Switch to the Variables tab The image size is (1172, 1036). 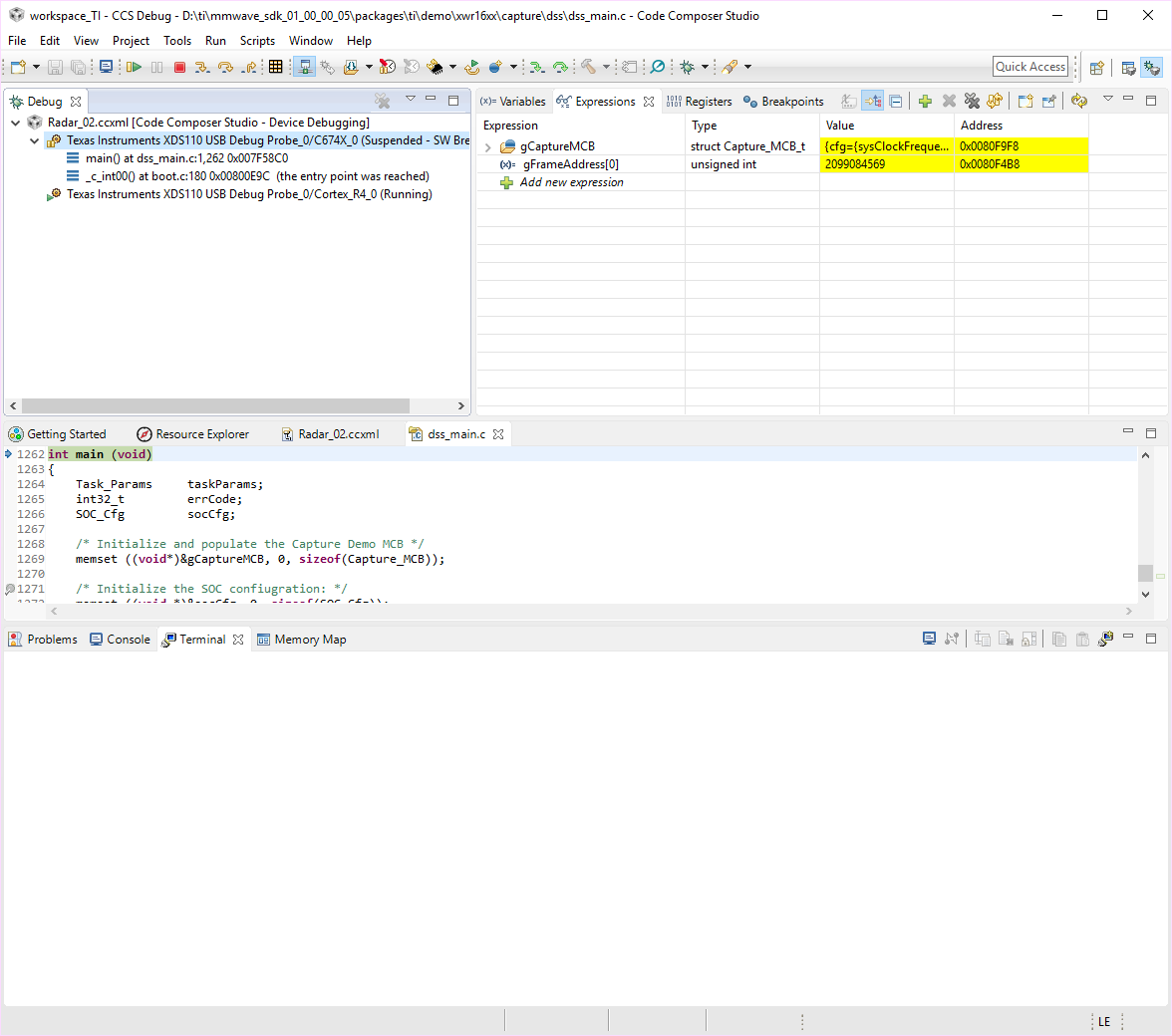[512, 102]
